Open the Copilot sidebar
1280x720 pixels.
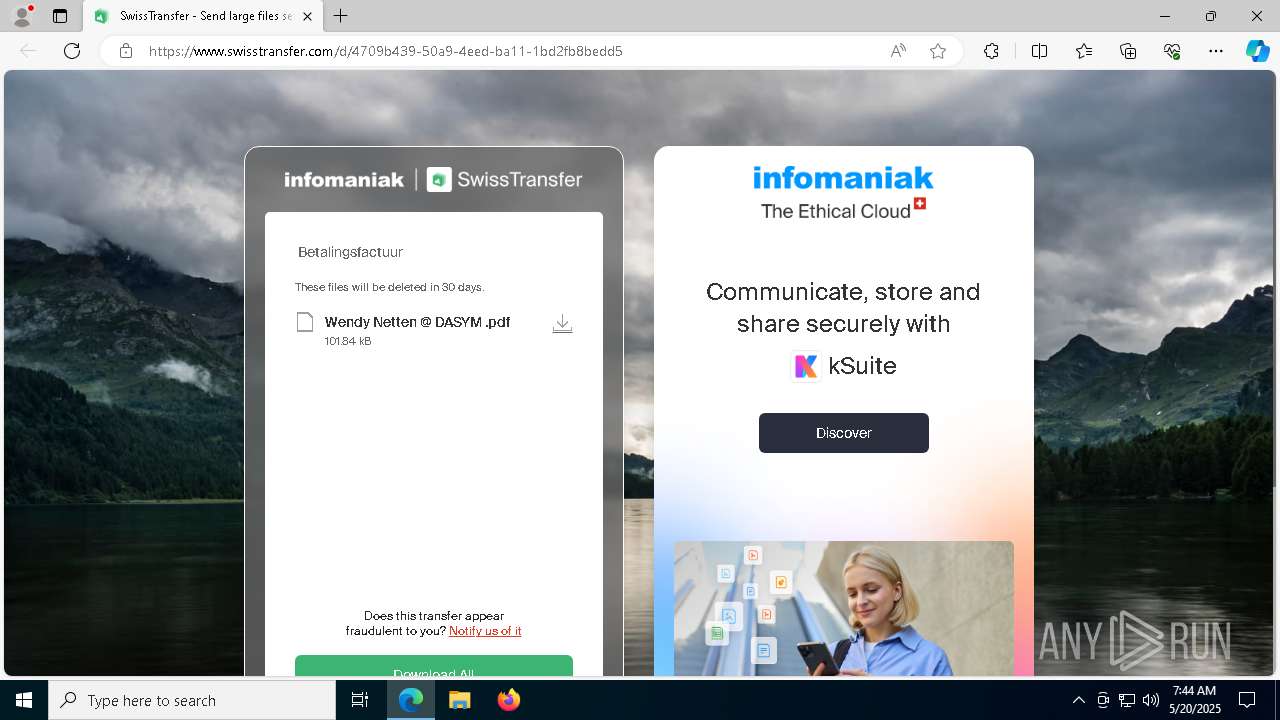click(x=1257, y=51)
